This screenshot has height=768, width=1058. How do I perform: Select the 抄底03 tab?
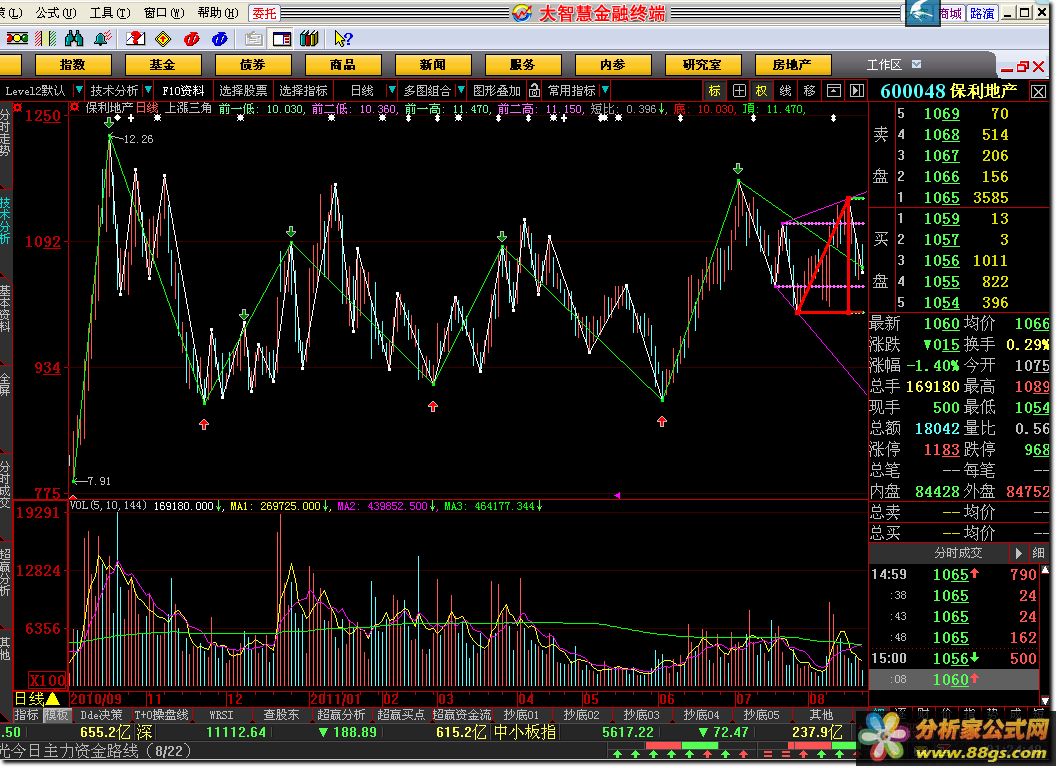640,715
